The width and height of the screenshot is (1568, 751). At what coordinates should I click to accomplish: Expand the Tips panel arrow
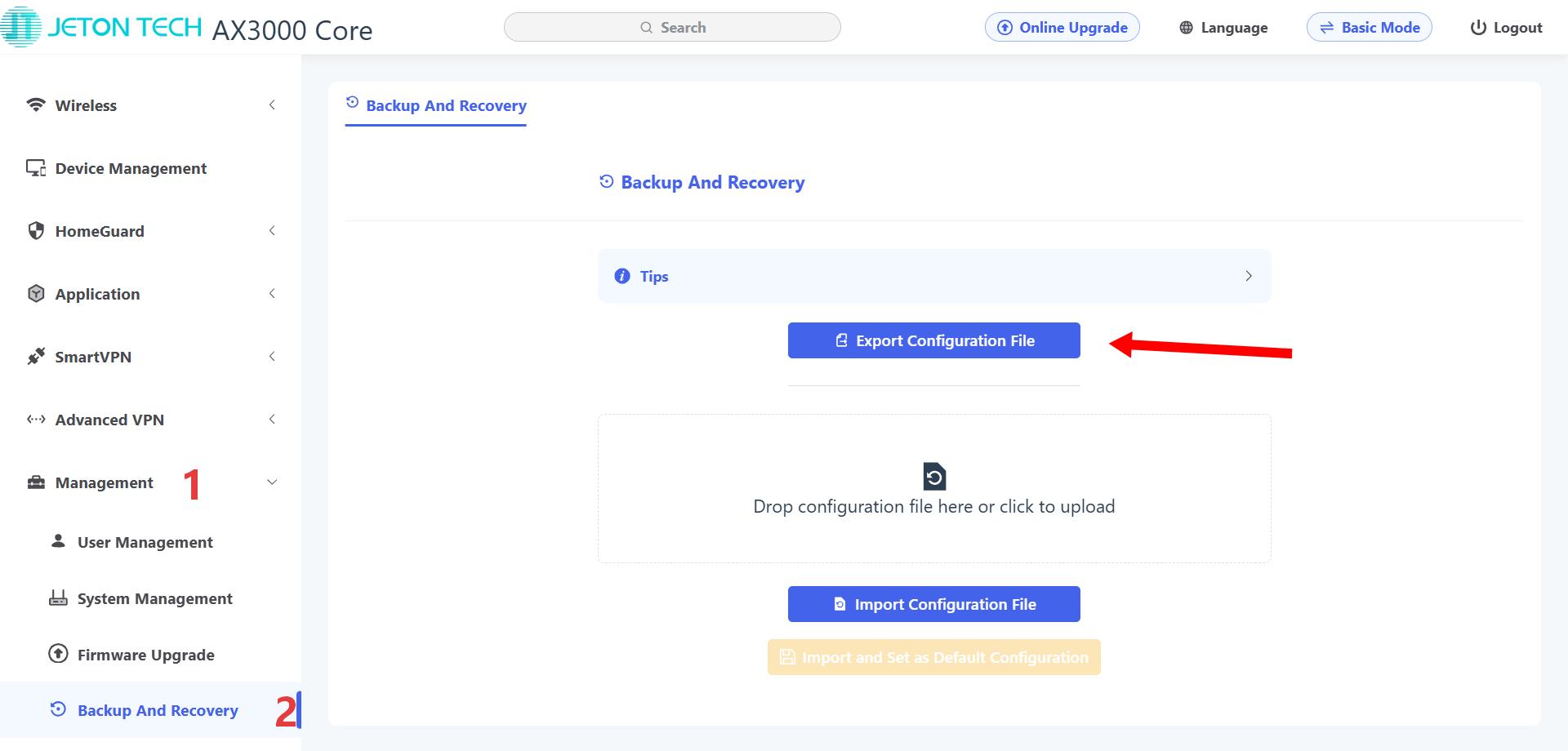pyautogui.click(x=1248, y=276)
